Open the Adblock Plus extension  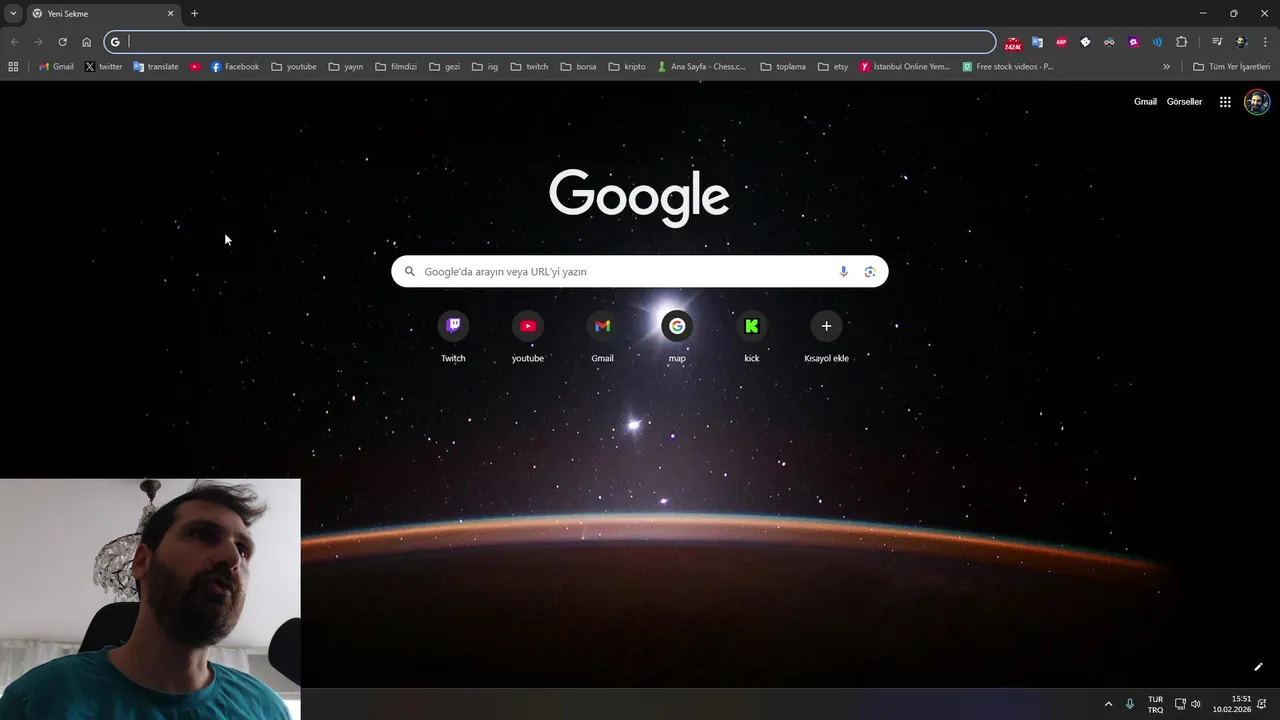[x=1061, y=42]
